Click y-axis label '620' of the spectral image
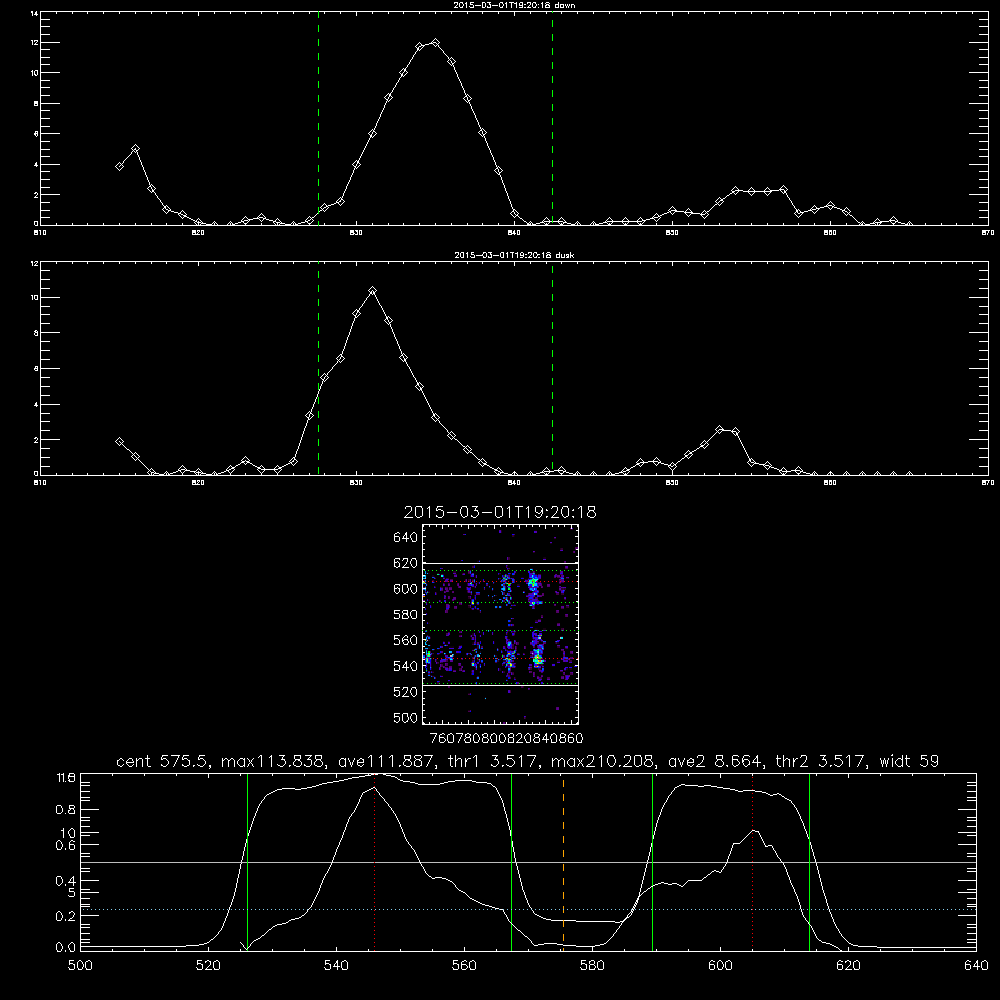This screenshot has height=1000, width=1000. 406,563
